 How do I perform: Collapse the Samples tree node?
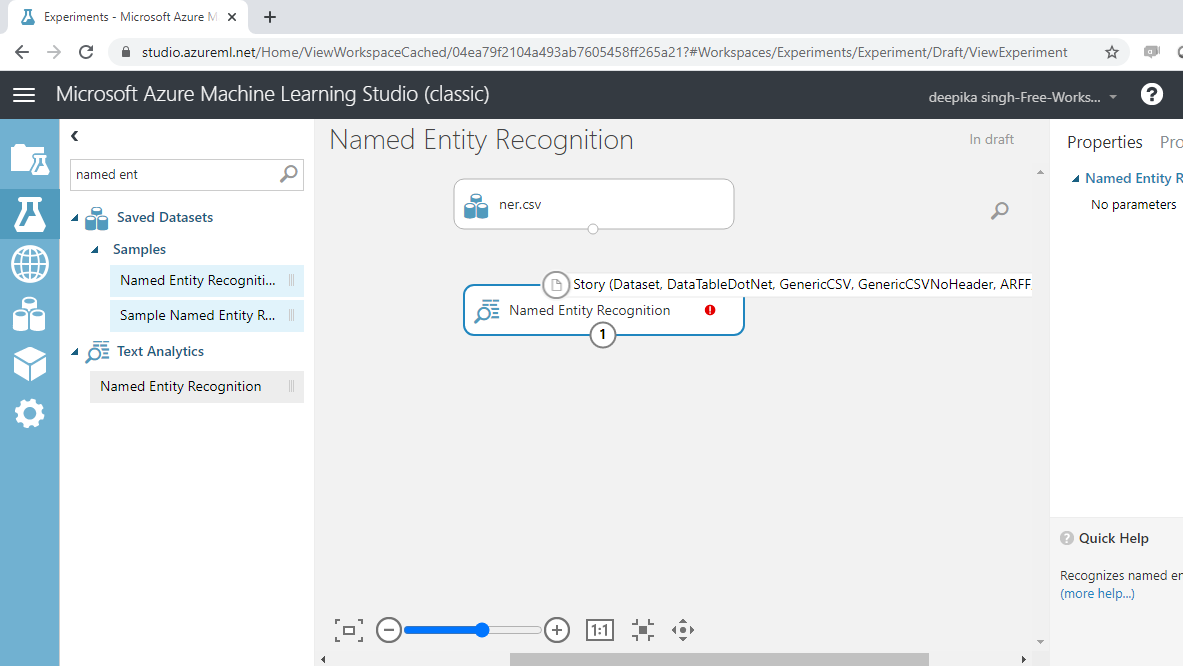tap(94, 250)
